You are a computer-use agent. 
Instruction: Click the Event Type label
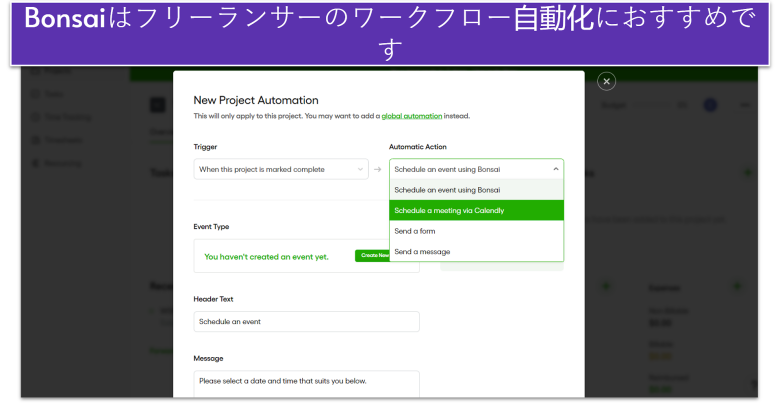211,226
